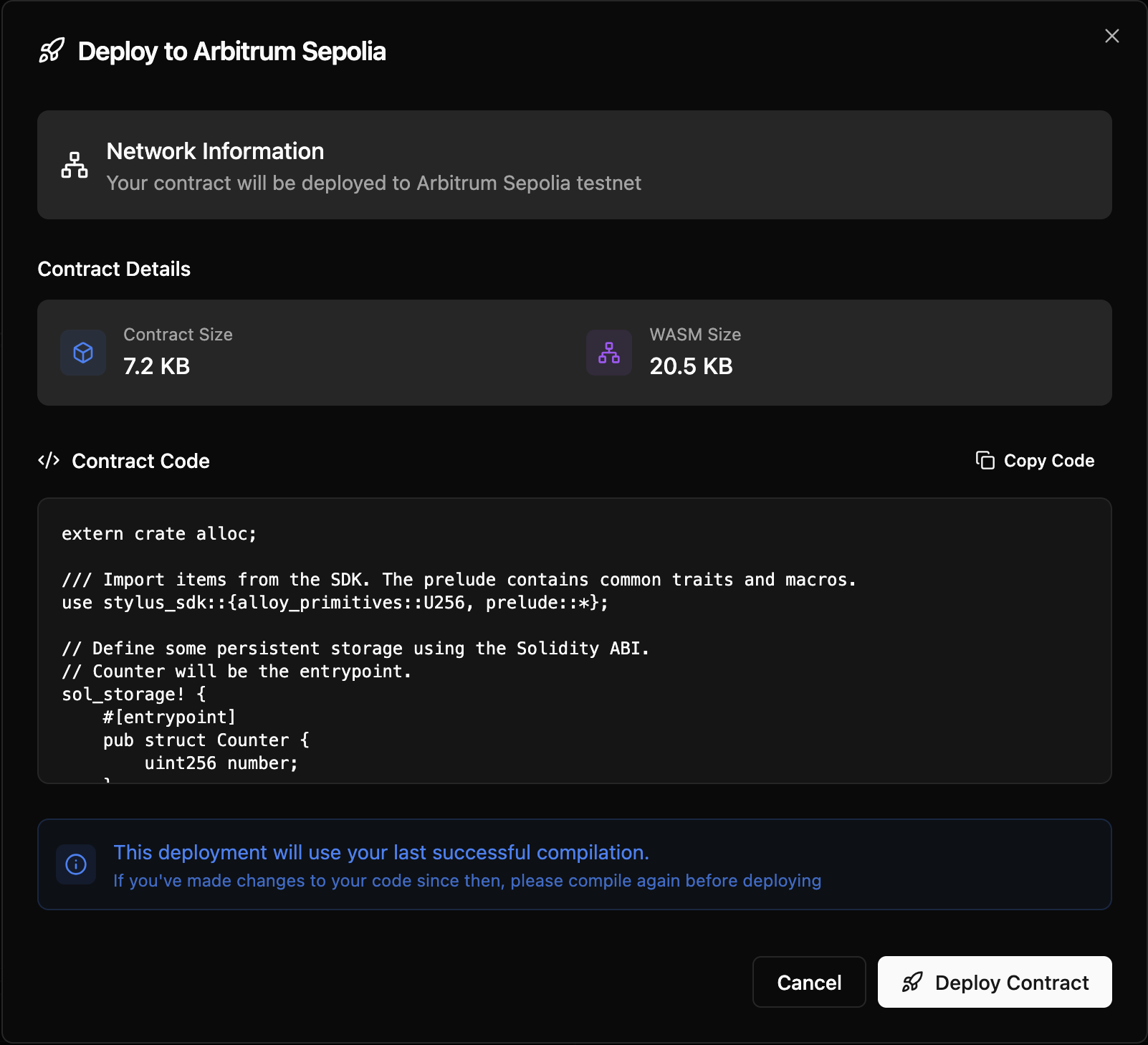Viewport: 1148px width, 1045px height.
Task: Click the blue info circle icon
Action: (76, 864)
